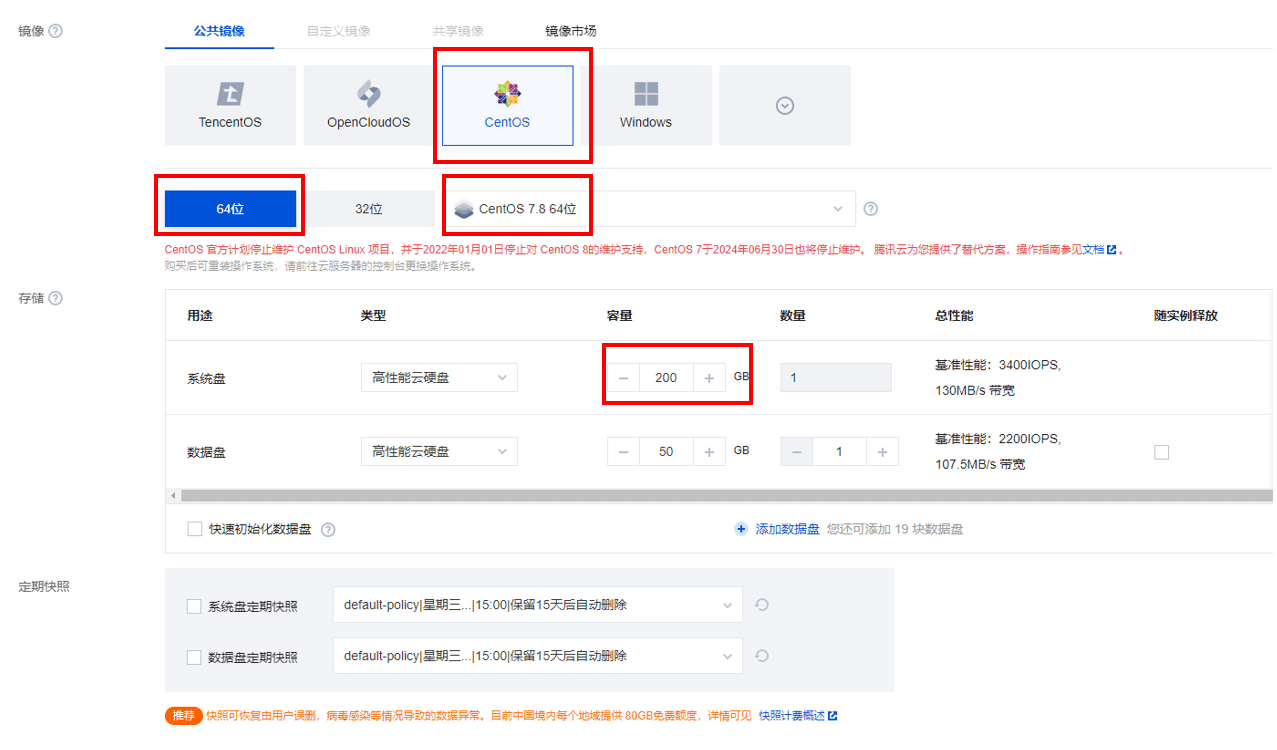Open the 镜像 help question mark
This screenshot has height=750, width=1277.
[57, 31]
